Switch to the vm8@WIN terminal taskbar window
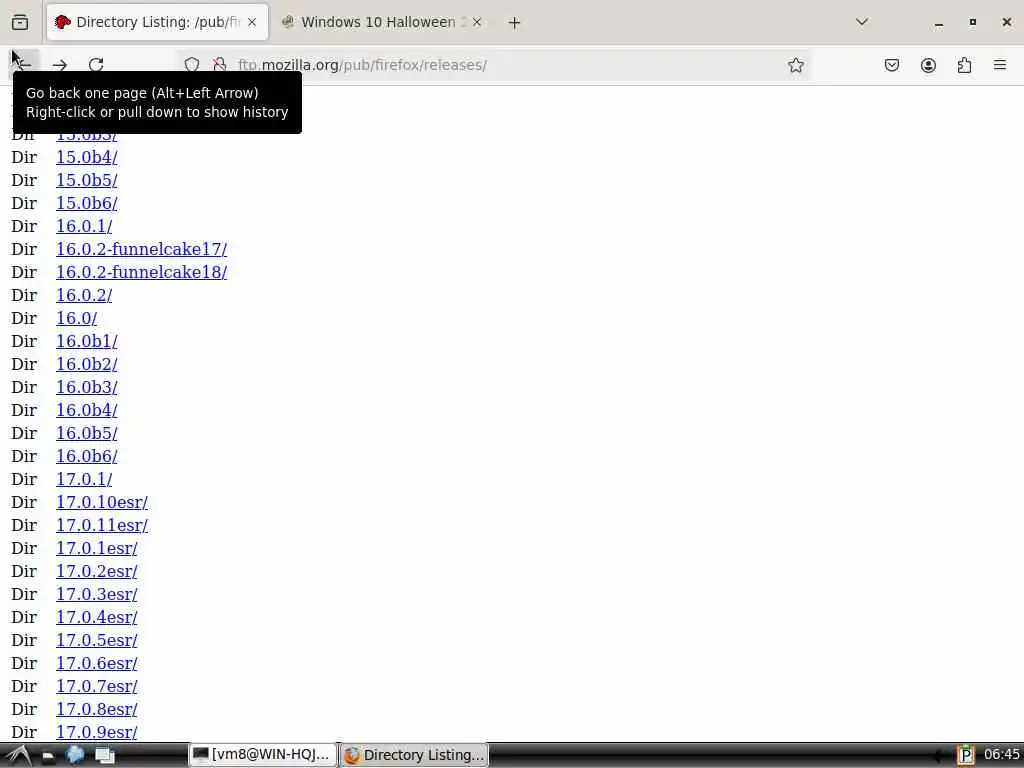 [263, 755]
